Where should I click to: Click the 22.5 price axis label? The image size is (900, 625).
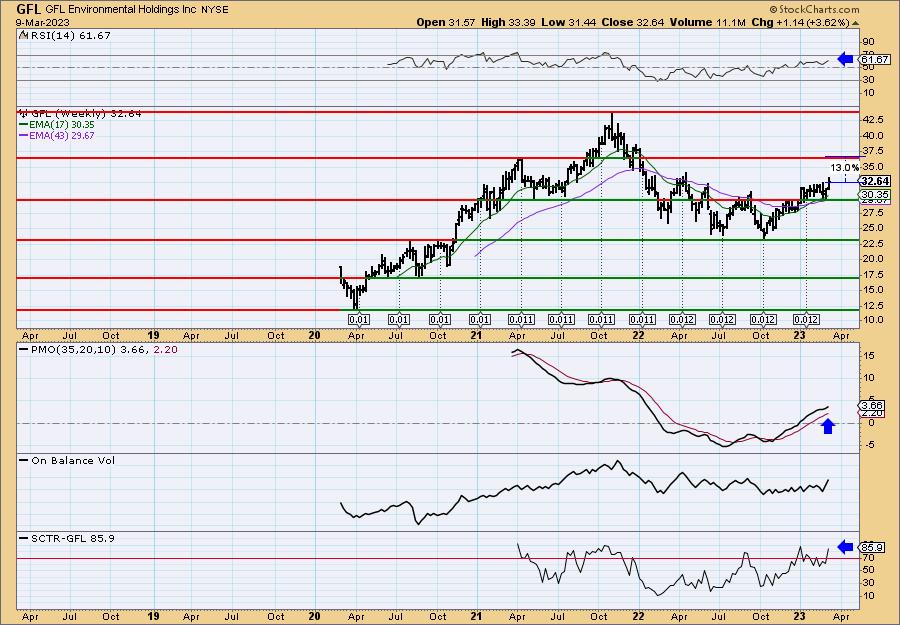click(x=872, y=243)
